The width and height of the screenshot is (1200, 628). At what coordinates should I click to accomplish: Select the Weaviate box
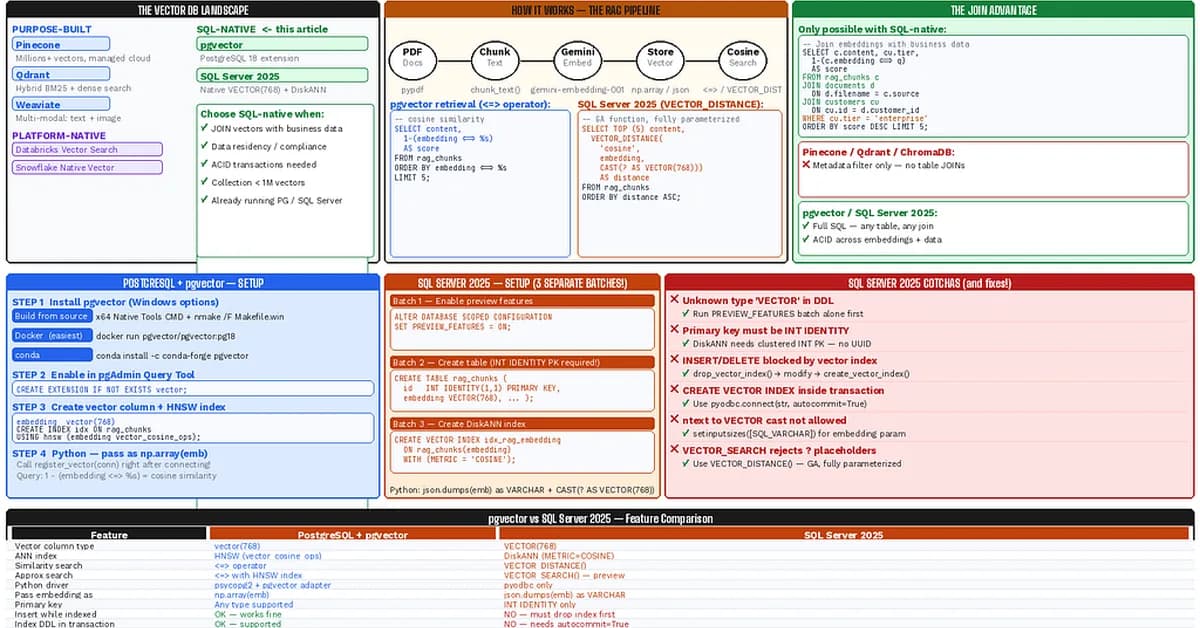point(61,104)
